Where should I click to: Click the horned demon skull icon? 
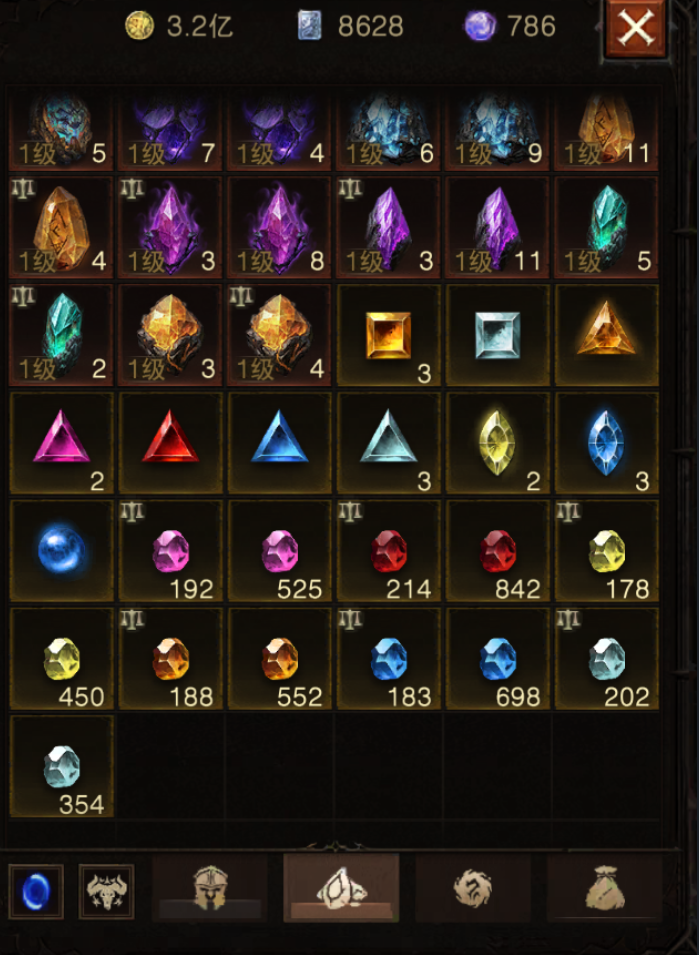[x=107, y=892]
